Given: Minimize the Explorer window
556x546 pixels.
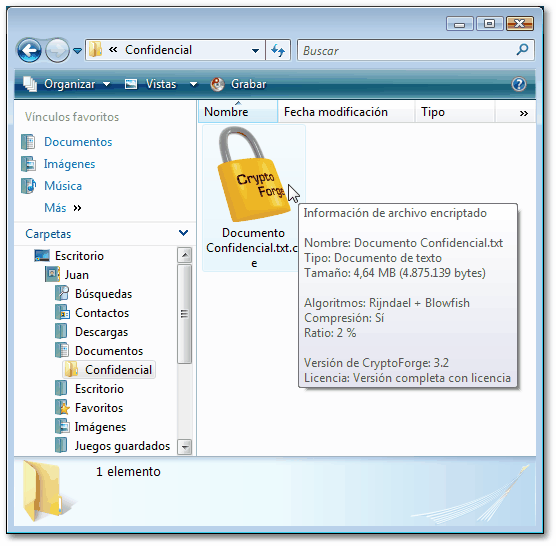Looking at the screenshot, I should pos(460,24).
